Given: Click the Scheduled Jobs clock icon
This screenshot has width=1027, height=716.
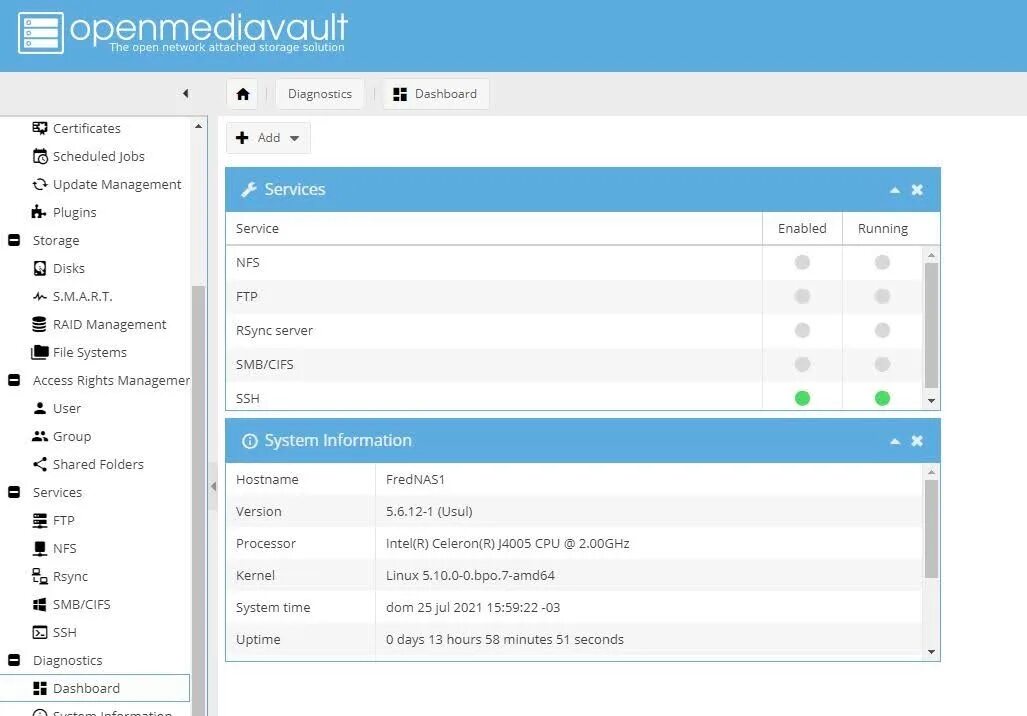Looking at the screenshot, I should coord(40,156).
